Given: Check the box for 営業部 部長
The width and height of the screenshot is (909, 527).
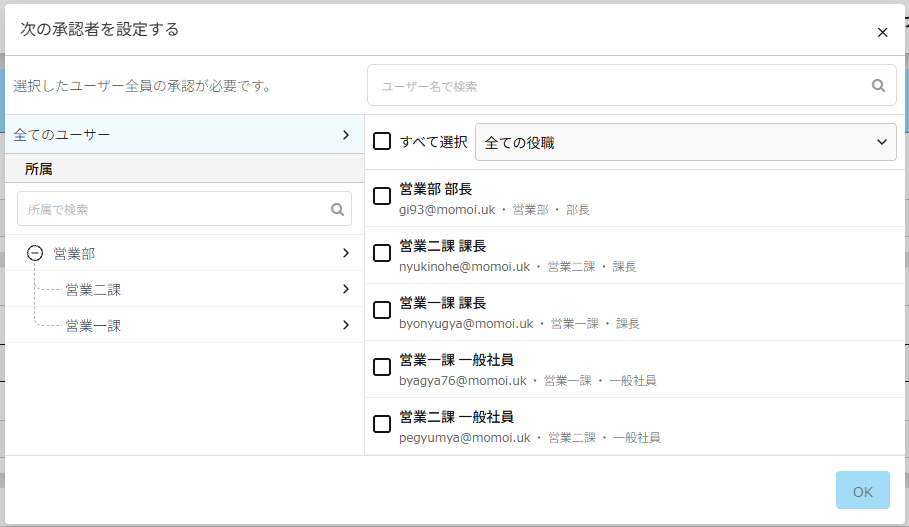Looking at the screenshot, I should [382, 196].
